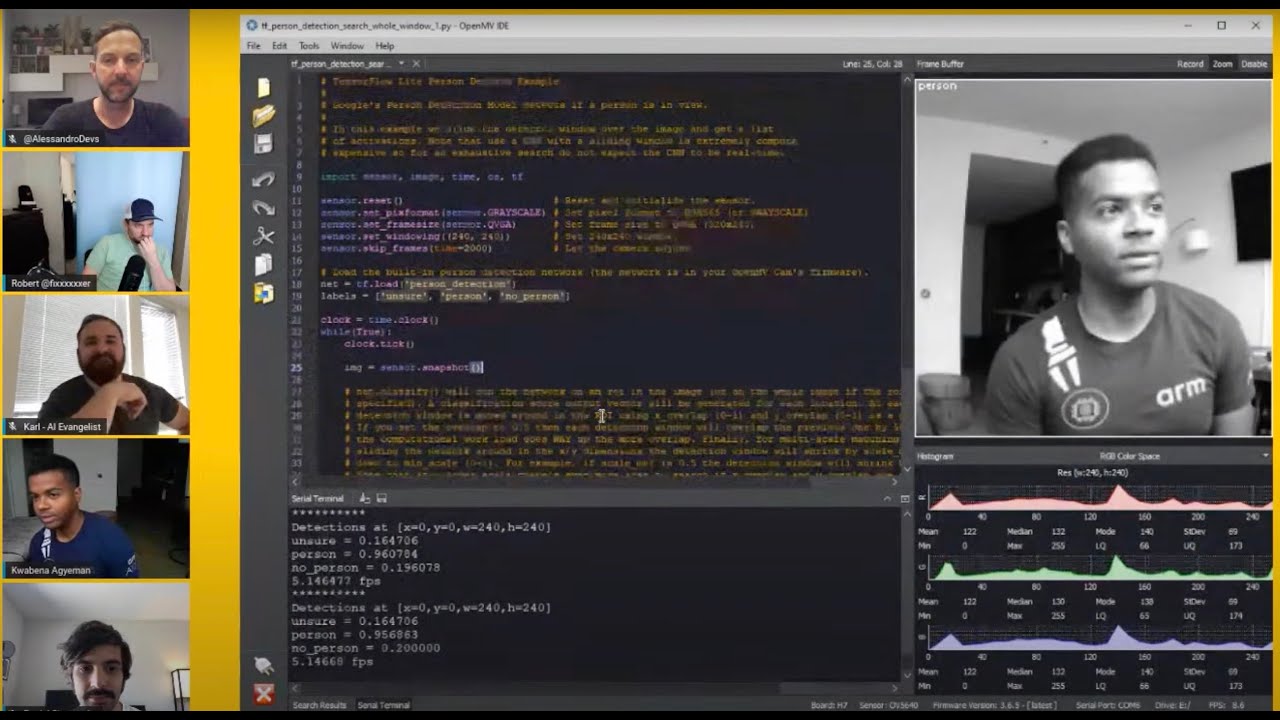This screenshot has height=720, width=1280.
Task: Create a new file from the sidebar
Action: (x=263, y=88)
